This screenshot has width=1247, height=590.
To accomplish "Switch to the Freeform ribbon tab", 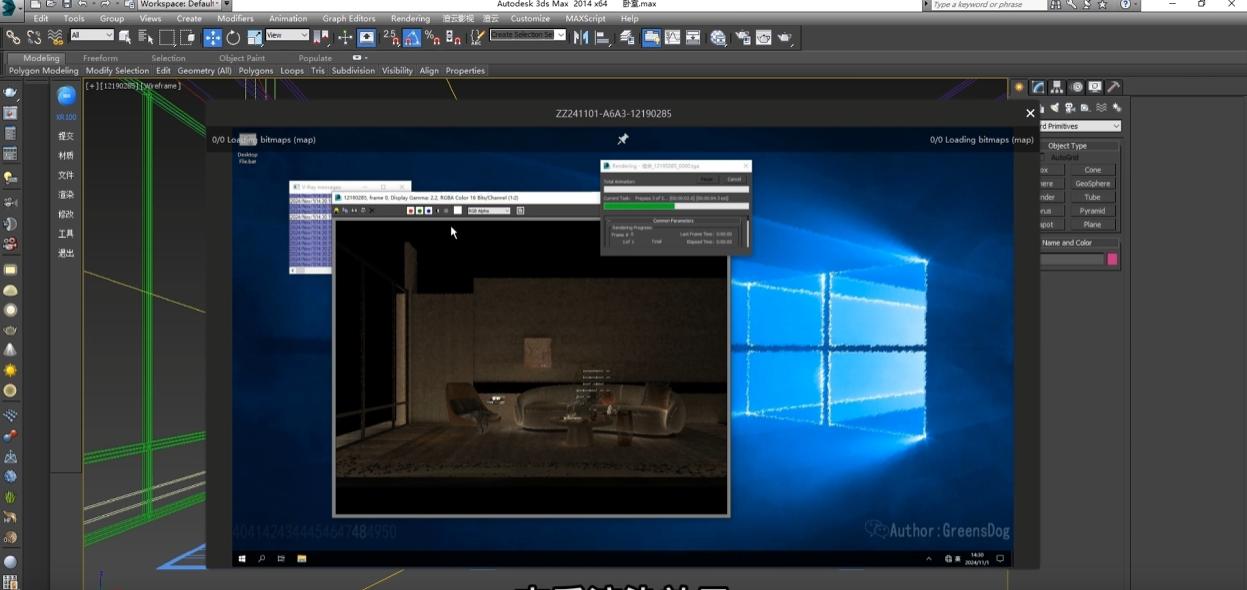I will pyautogui.click(x=100, y=58).
